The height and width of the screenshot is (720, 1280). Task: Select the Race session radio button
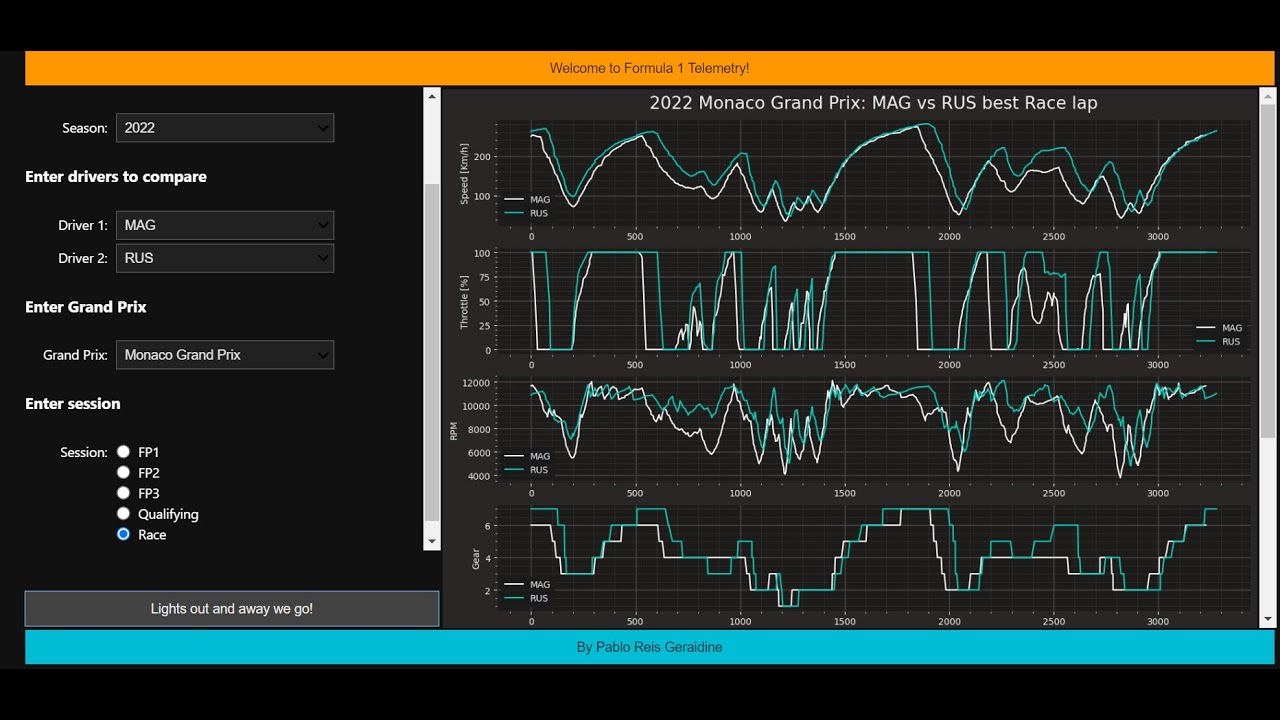(124, 535)
